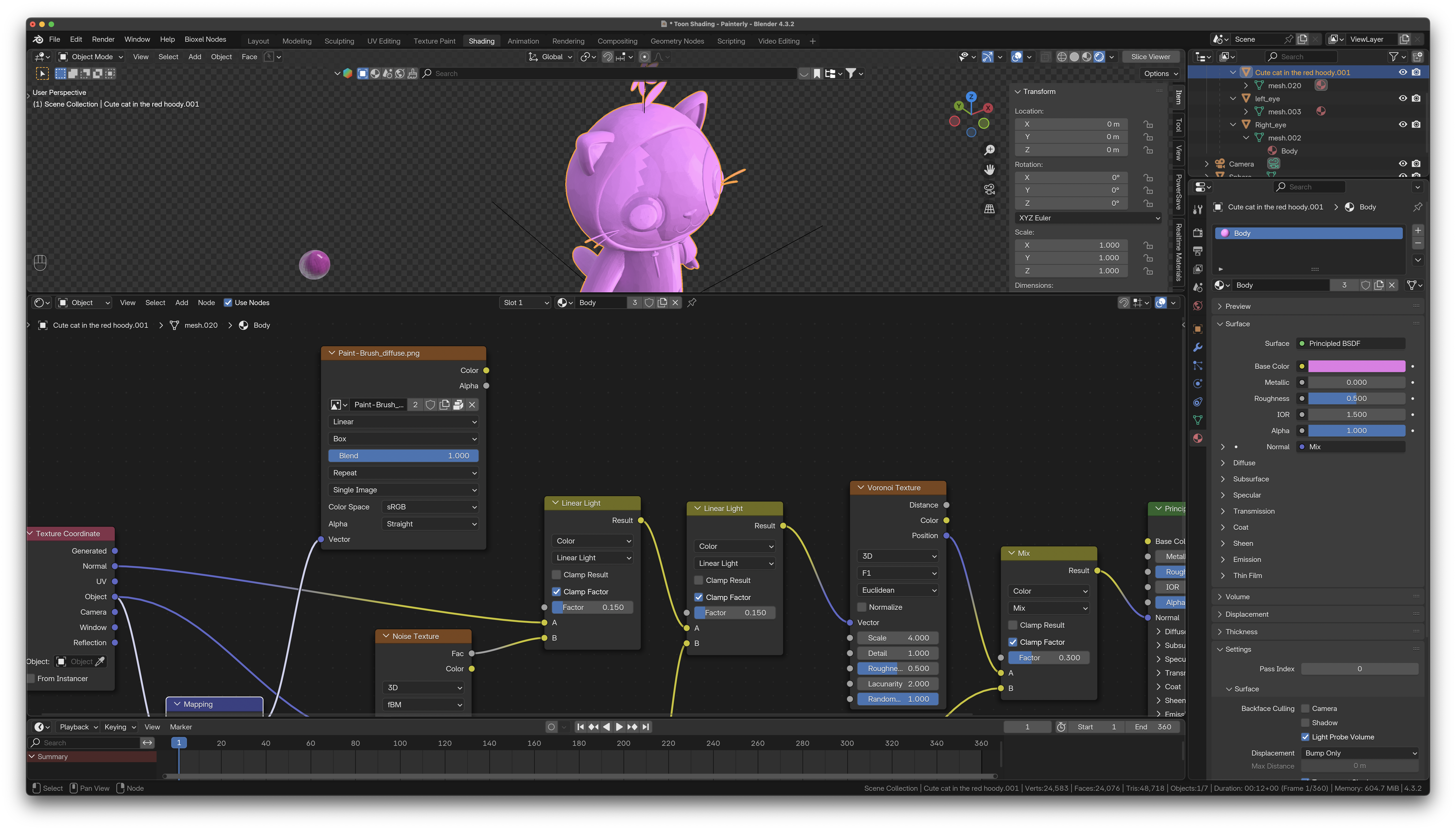Click the Base Color swatch in material properties

[x=1357, y=366]
